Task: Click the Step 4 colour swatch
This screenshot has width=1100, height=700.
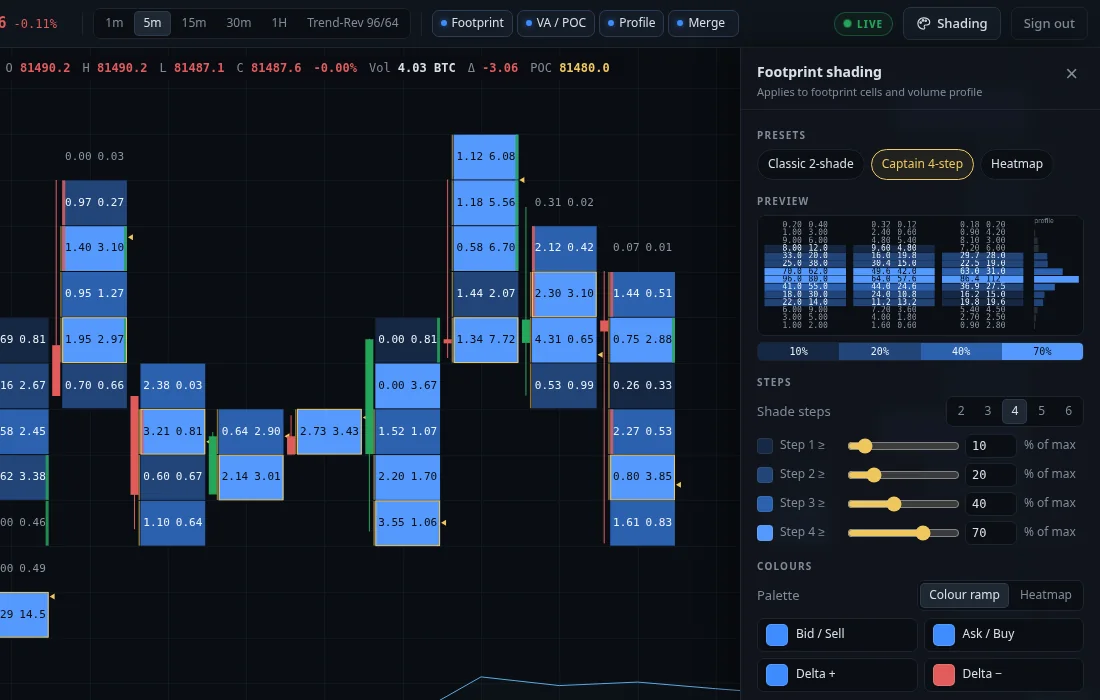Action: (765, 532)
